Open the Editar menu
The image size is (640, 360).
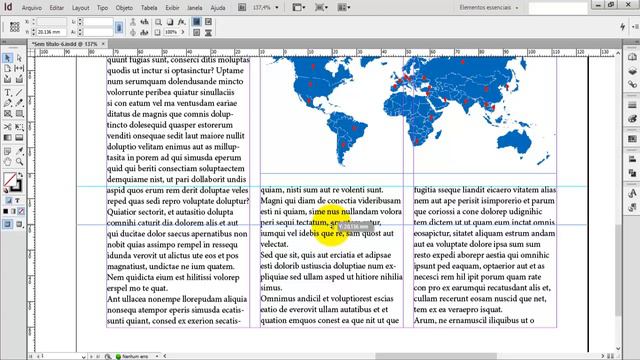(x=56, y=8)
